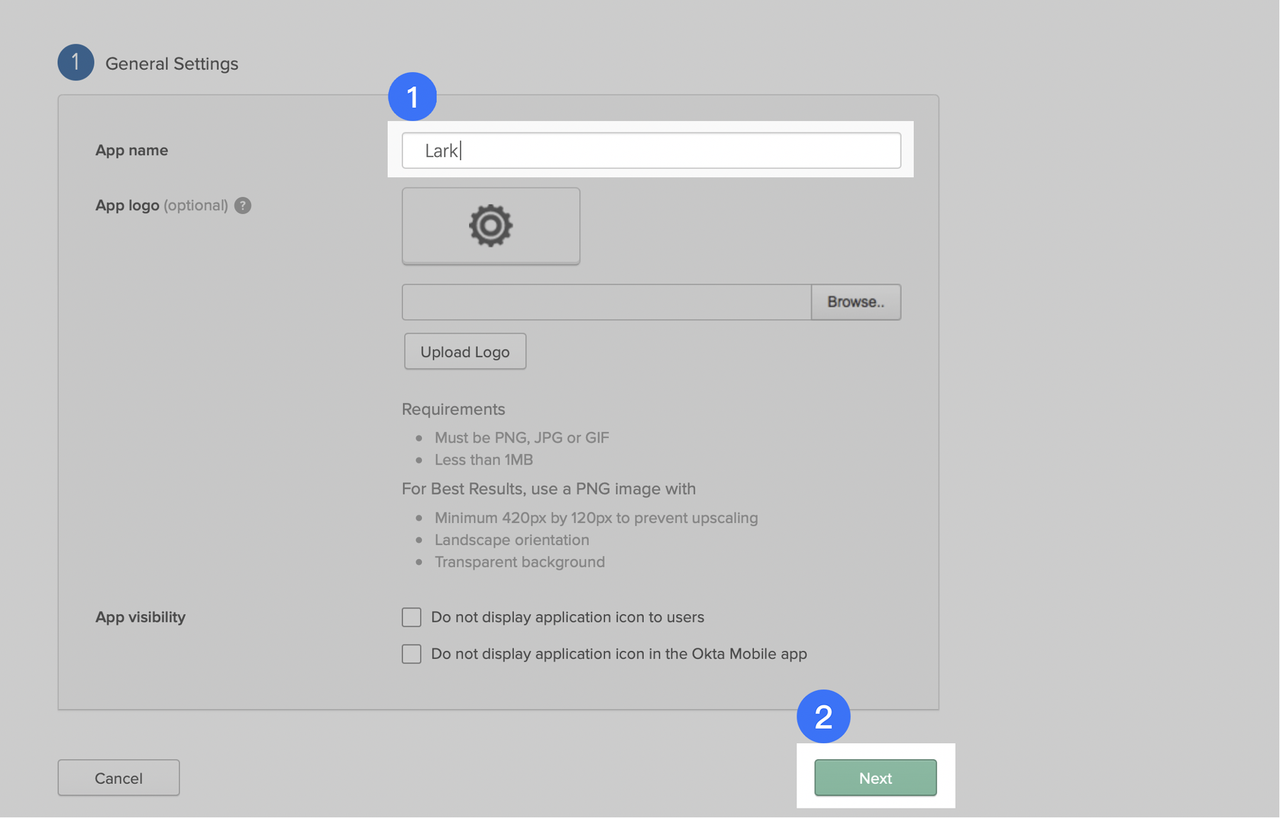Click the blue annotation circle numbered 2
1280x818 pixels.
[x=823, y=716]
